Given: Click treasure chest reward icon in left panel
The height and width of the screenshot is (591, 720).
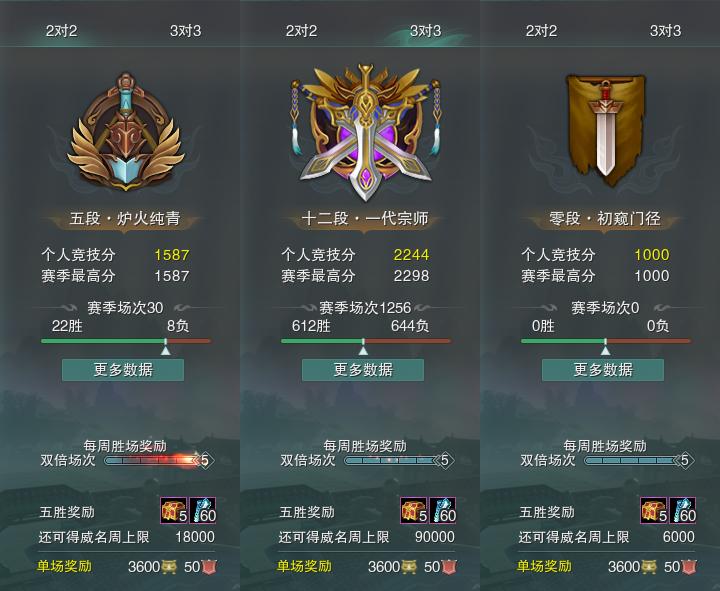Looking at the screenshot, I should coord(174,510).
